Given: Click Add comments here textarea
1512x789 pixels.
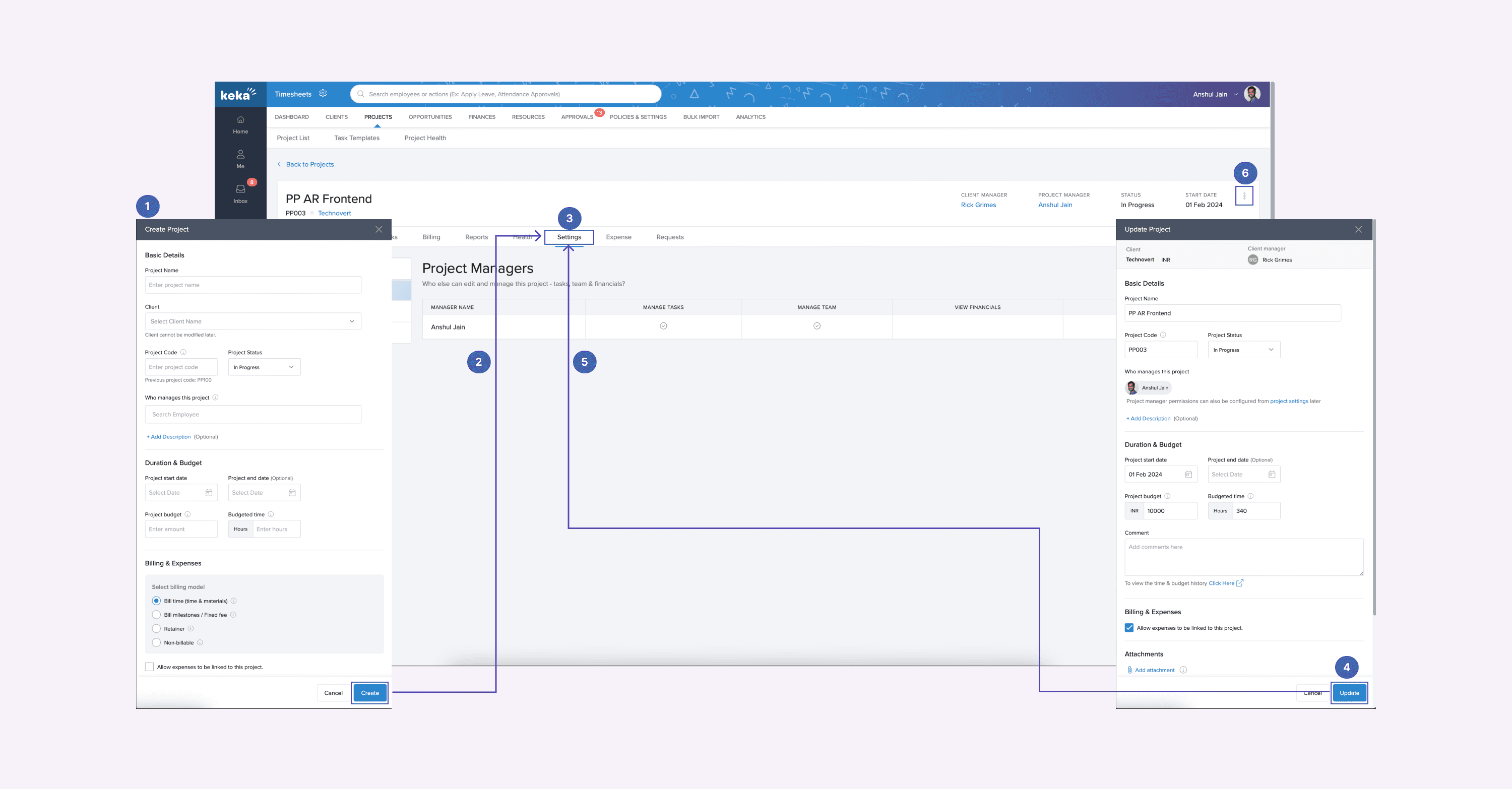Looking at the screenshot, I should click(1244, 557).
